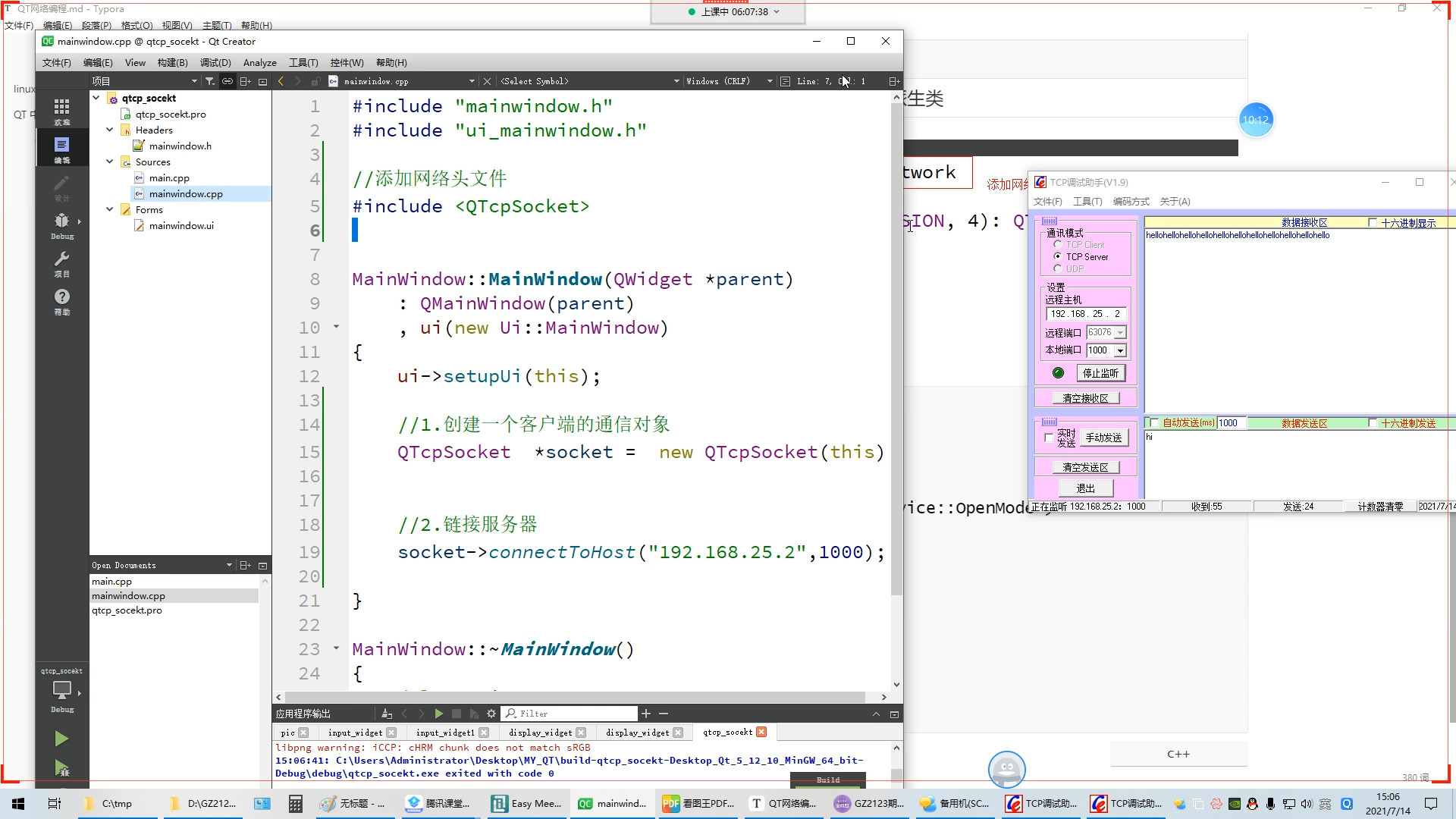Collapse the Sources folder
This screenshot has height=819, width=1456.
click(110, 162)
